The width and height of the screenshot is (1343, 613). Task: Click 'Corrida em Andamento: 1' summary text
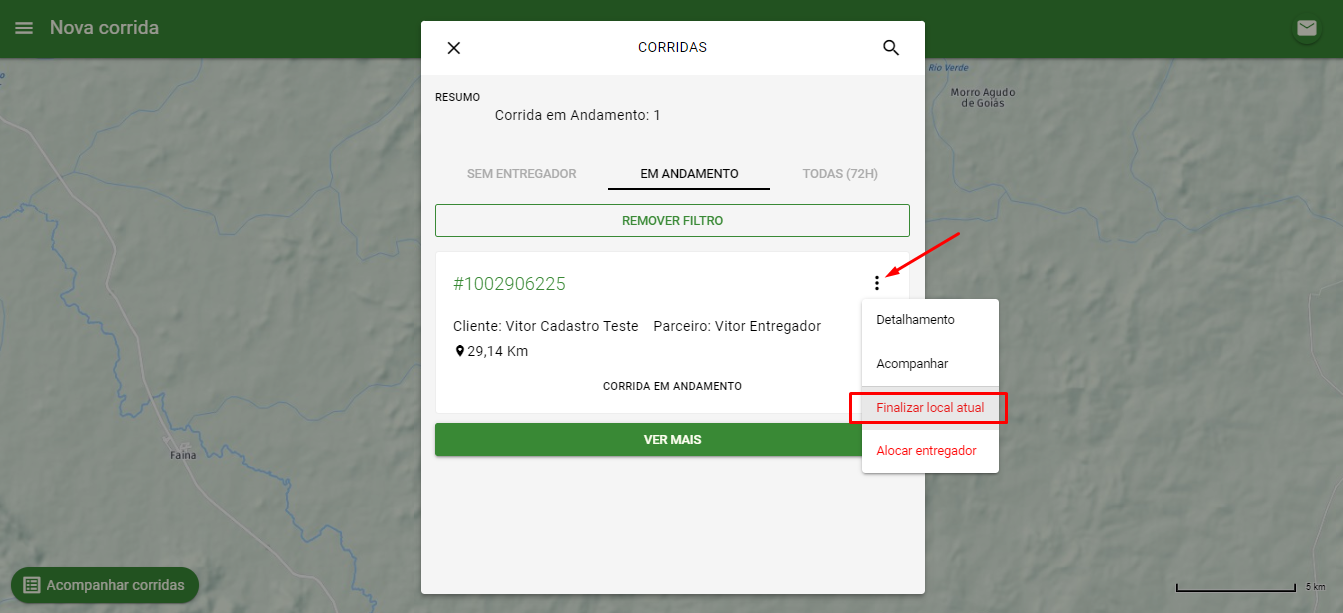[578, 115]
